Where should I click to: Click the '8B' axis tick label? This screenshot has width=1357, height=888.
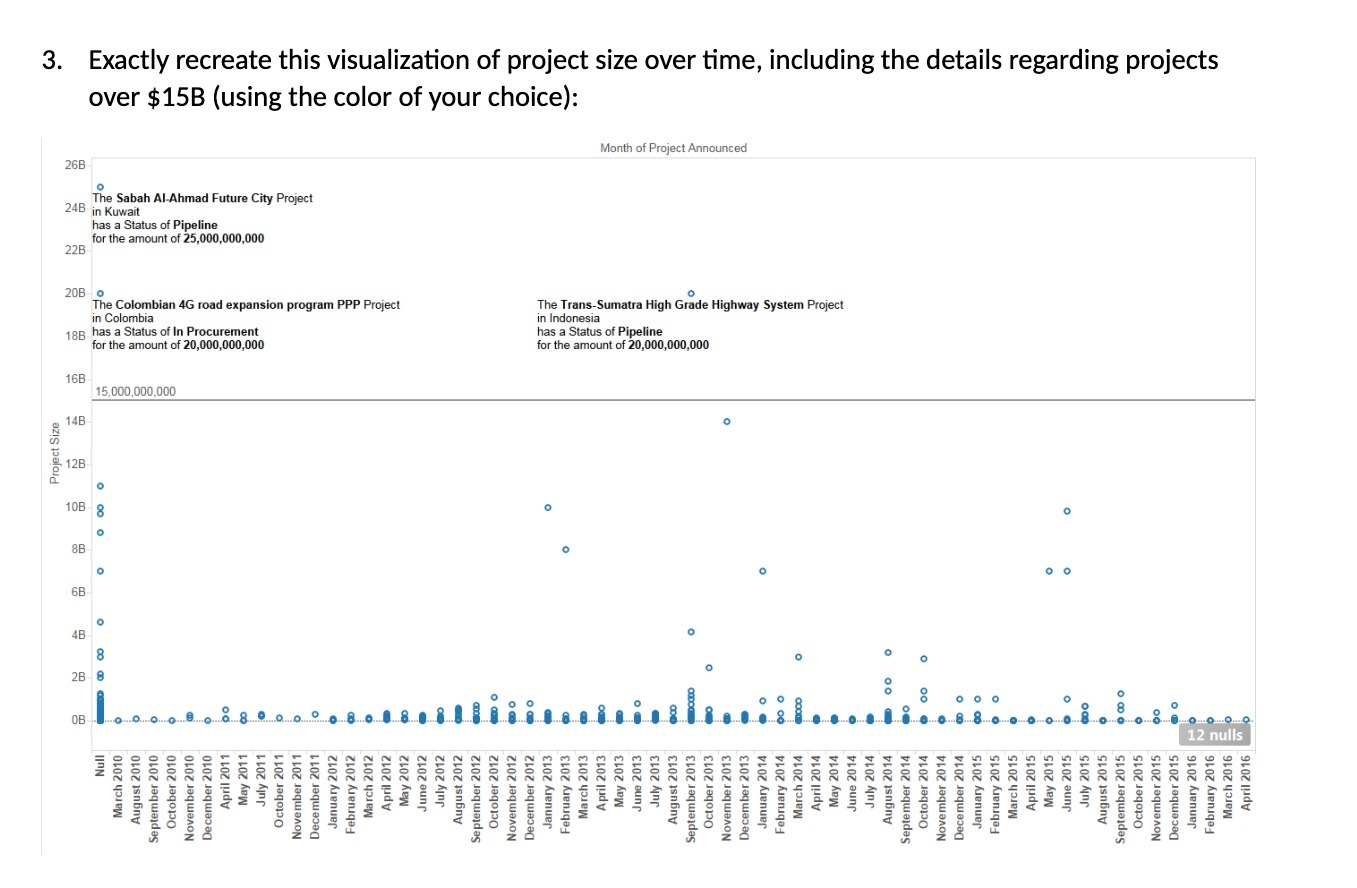79,549
